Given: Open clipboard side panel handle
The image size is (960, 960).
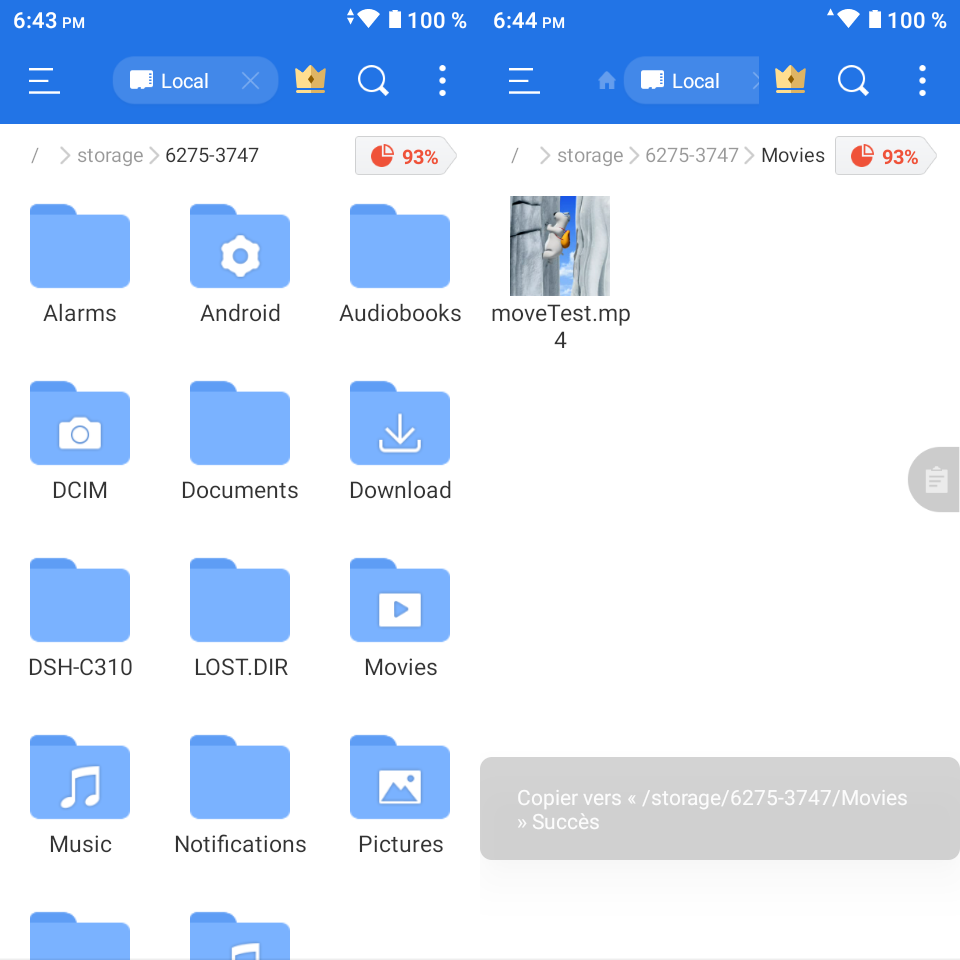Looking at the screenshot, I should 934,479.
